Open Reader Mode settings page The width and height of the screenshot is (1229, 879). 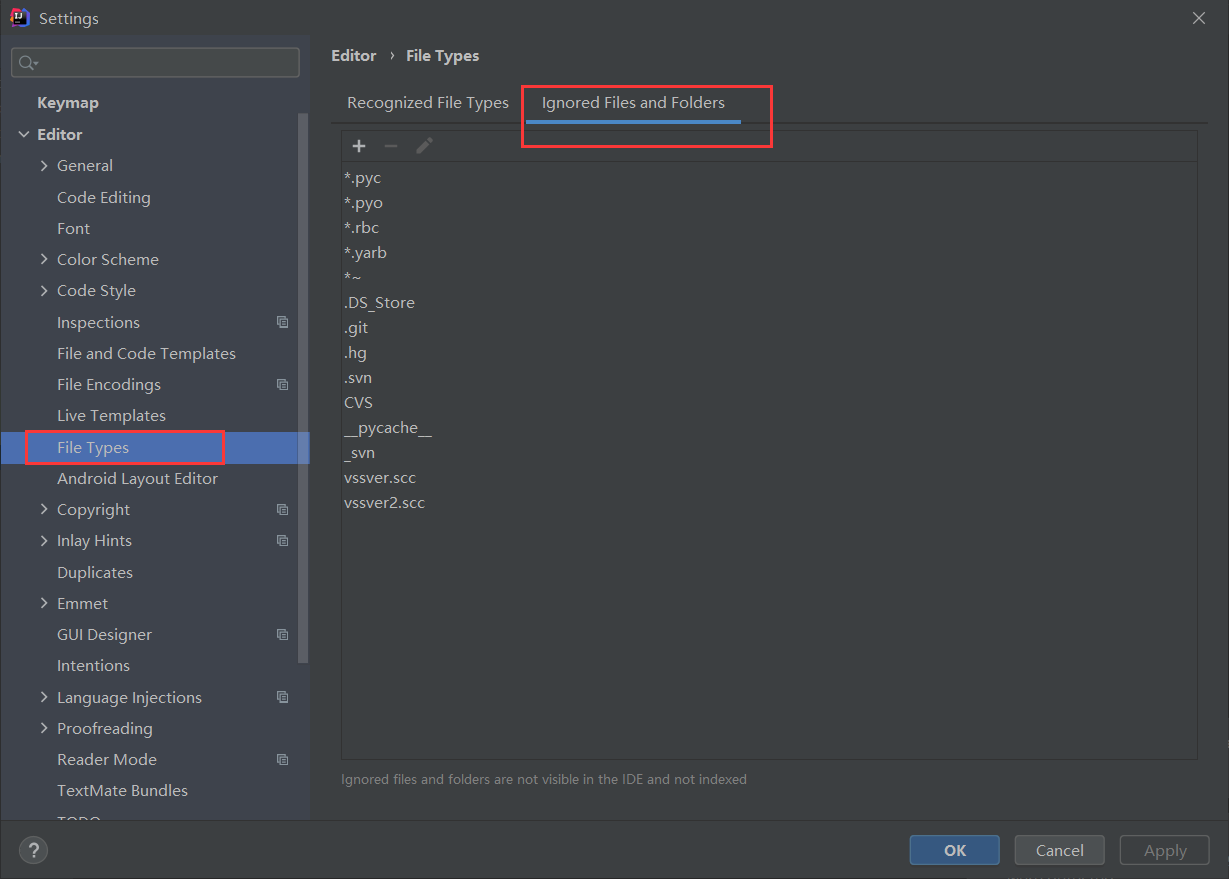[x=107, y=759]
